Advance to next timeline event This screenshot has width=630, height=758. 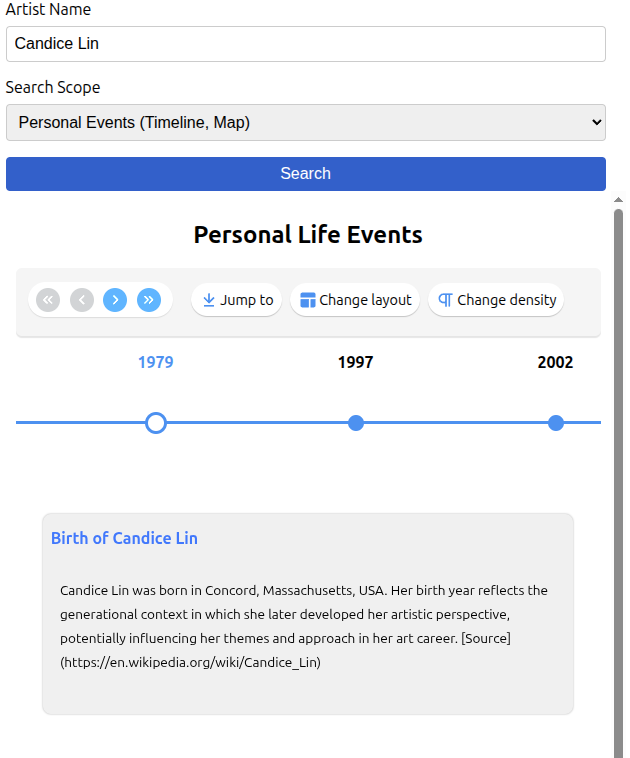point(115,300)
